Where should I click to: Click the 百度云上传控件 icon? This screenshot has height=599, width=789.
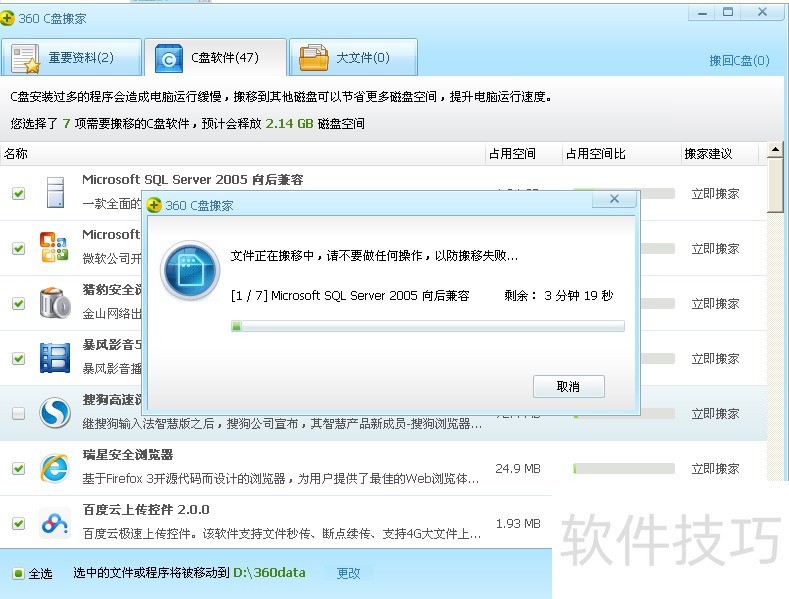54,522
